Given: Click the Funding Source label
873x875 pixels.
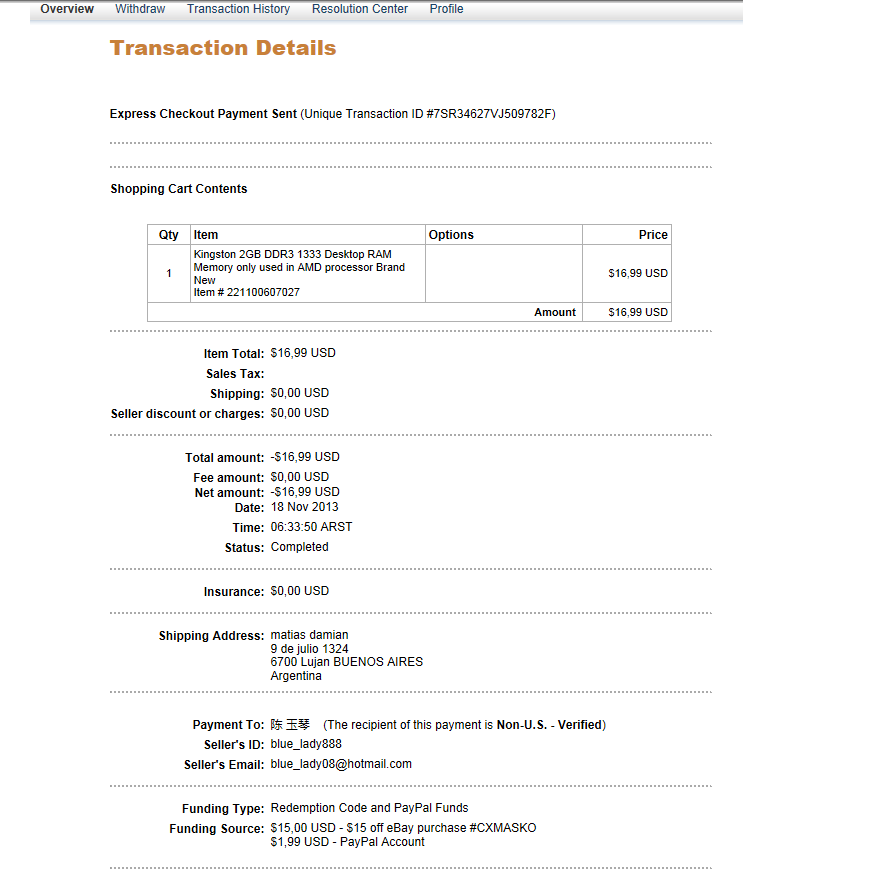Looking at the screenshot, I should coord(217,829).
